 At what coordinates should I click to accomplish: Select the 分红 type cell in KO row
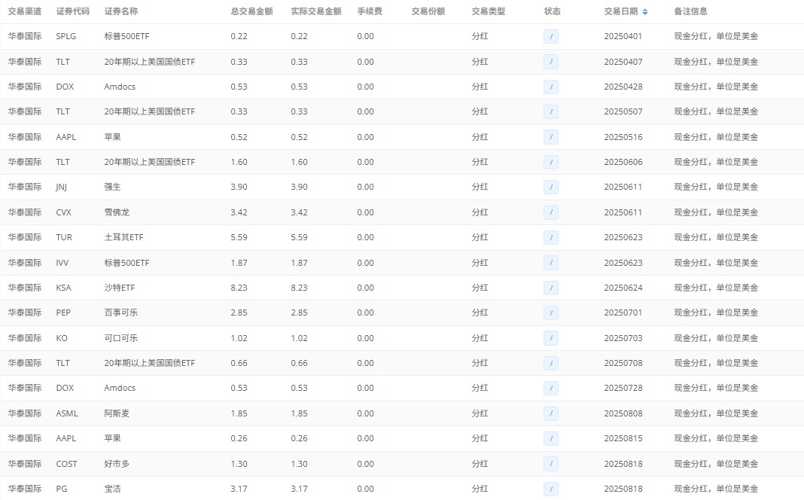(480, 338)
